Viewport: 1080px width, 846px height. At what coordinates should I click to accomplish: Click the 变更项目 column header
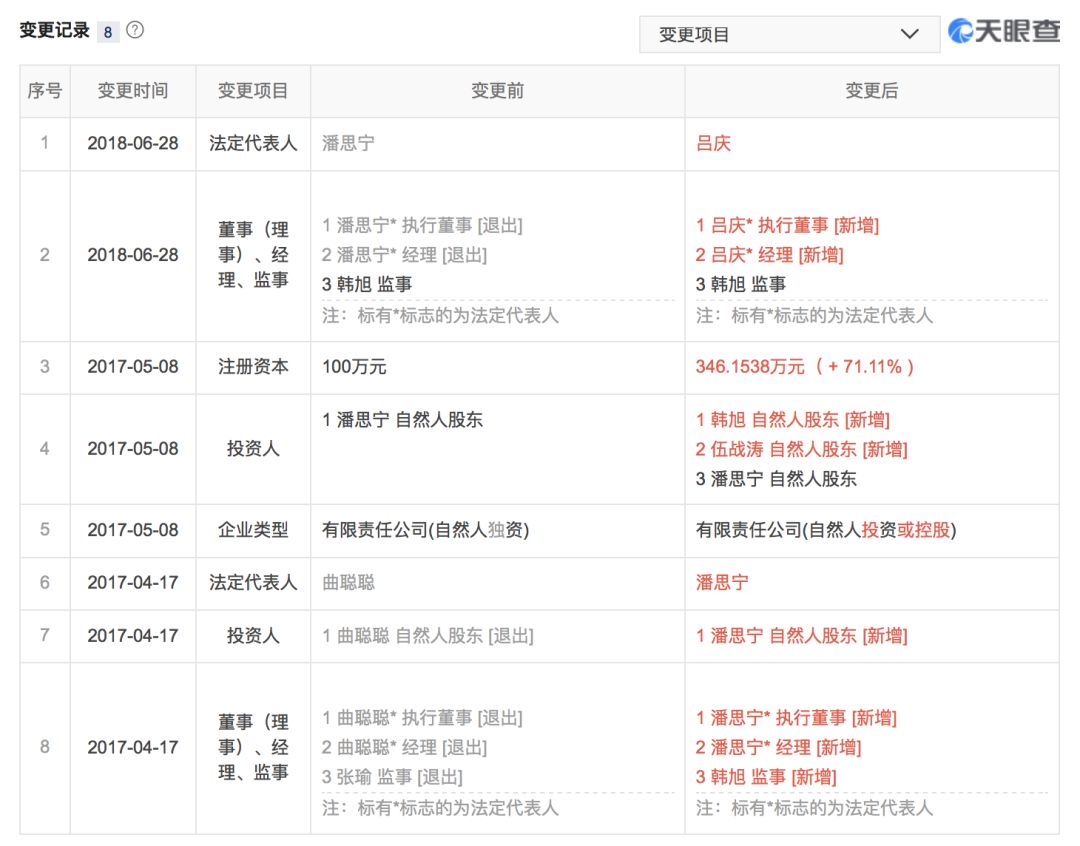pyautogui.click(x=253, y=91)
